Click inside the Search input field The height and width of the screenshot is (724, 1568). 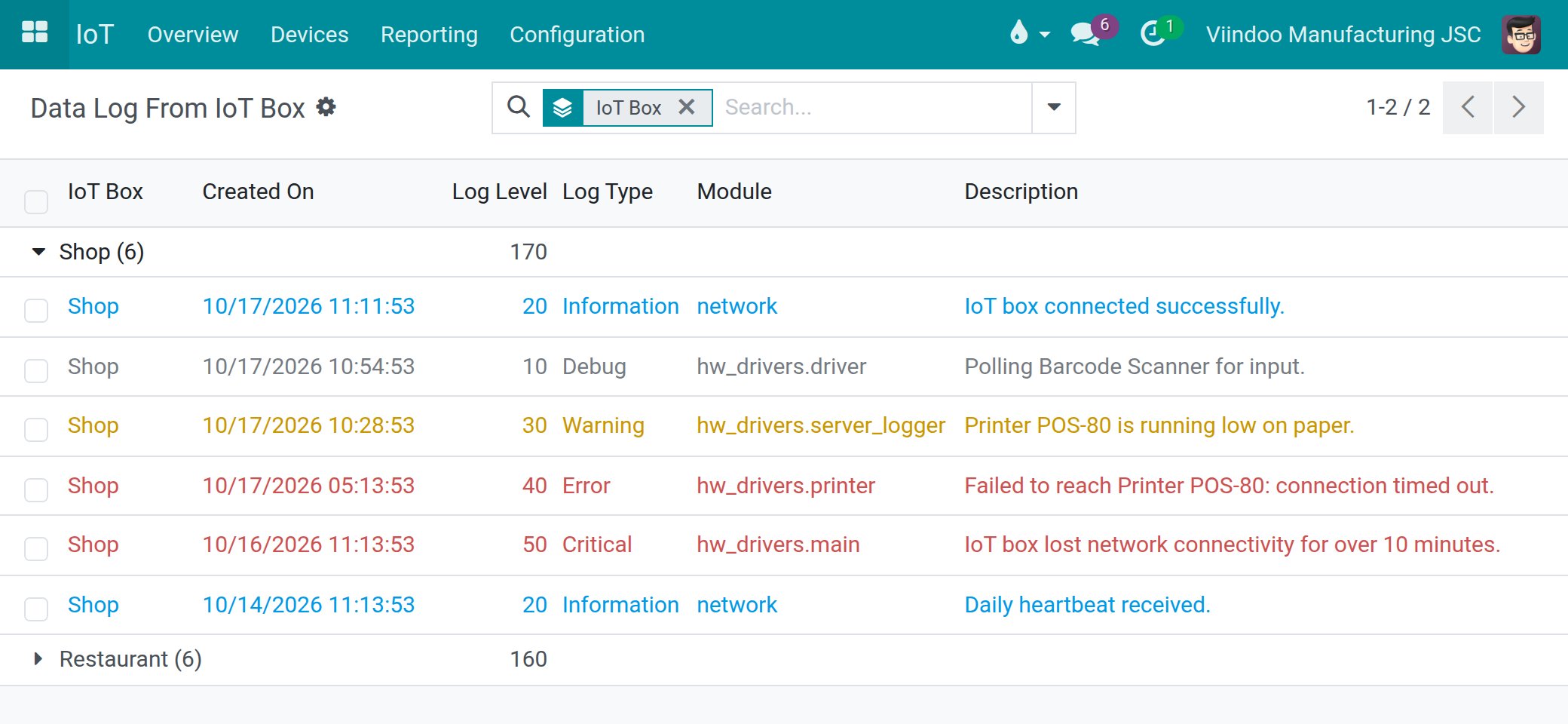tap(873, 107)
